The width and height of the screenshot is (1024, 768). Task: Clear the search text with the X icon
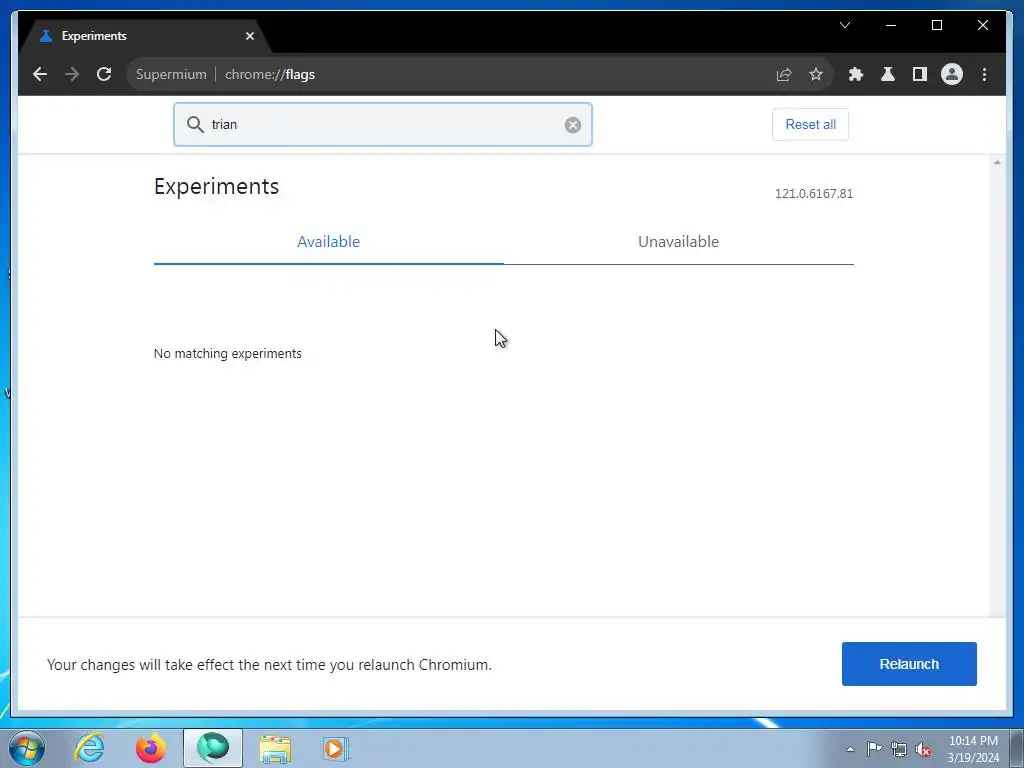coord(573,125)
